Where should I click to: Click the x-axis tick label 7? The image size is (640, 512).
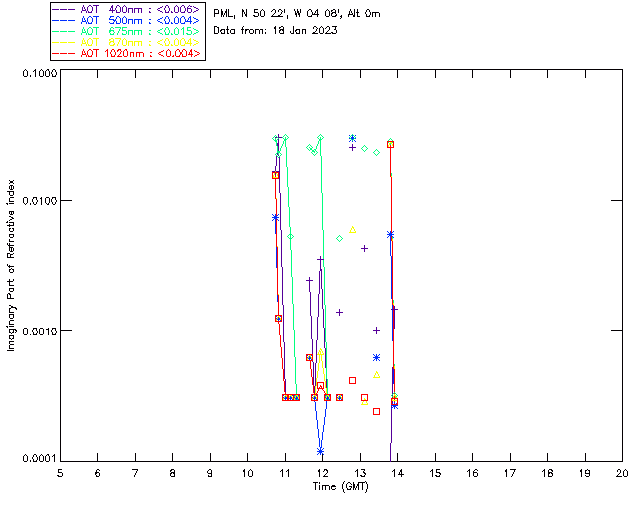coord(135,474)
